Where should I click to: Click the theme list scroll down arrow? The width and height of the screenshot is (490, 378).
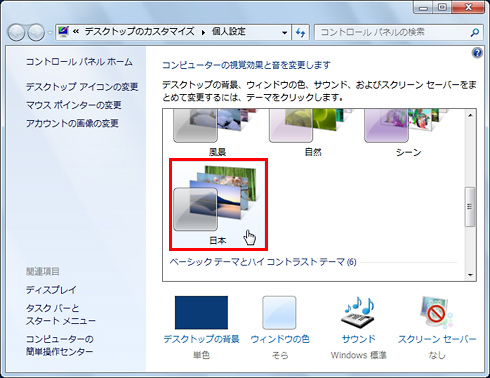pos(470,275)
